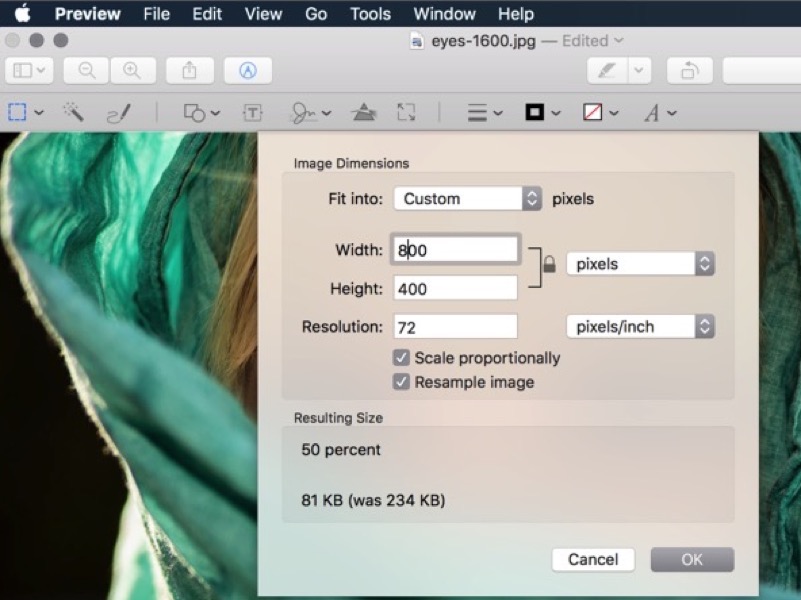The width and height of the screenshot is (801, 600).
Task: Expand the selection tools chevron
Action: tap(39, 112)
